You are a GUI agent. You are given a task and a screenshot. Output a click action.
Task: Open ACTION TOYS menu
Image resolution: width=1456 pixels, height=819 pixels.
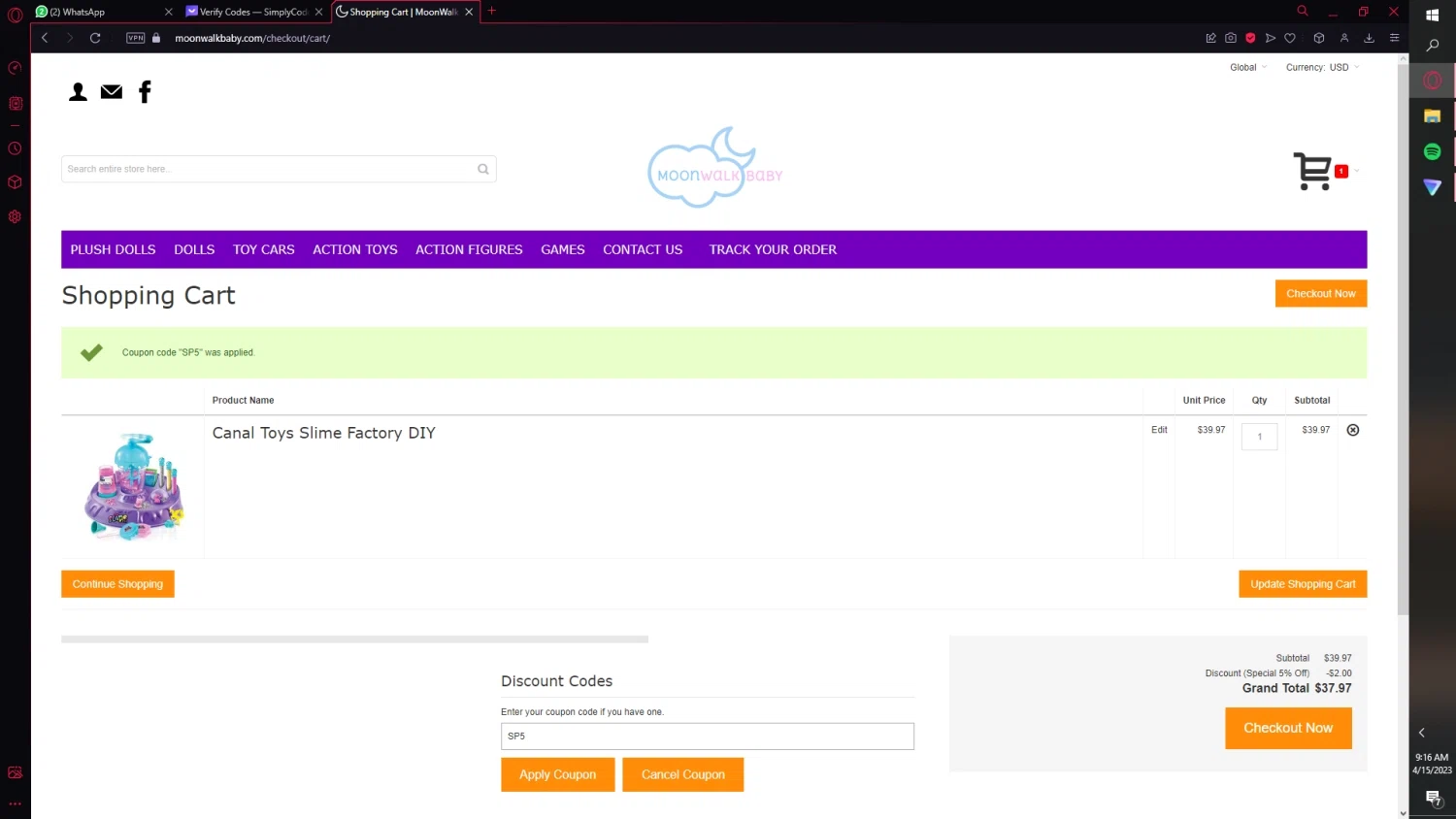tap(355, 249)
